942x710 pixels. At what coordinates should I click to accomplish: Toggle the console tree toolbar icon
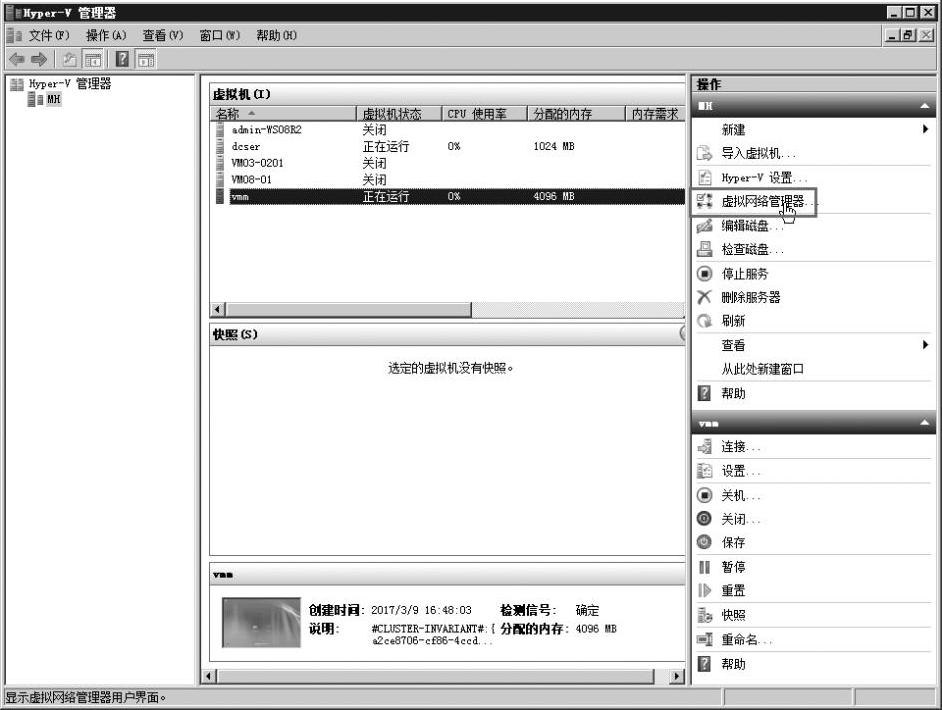tap(93, 59)
